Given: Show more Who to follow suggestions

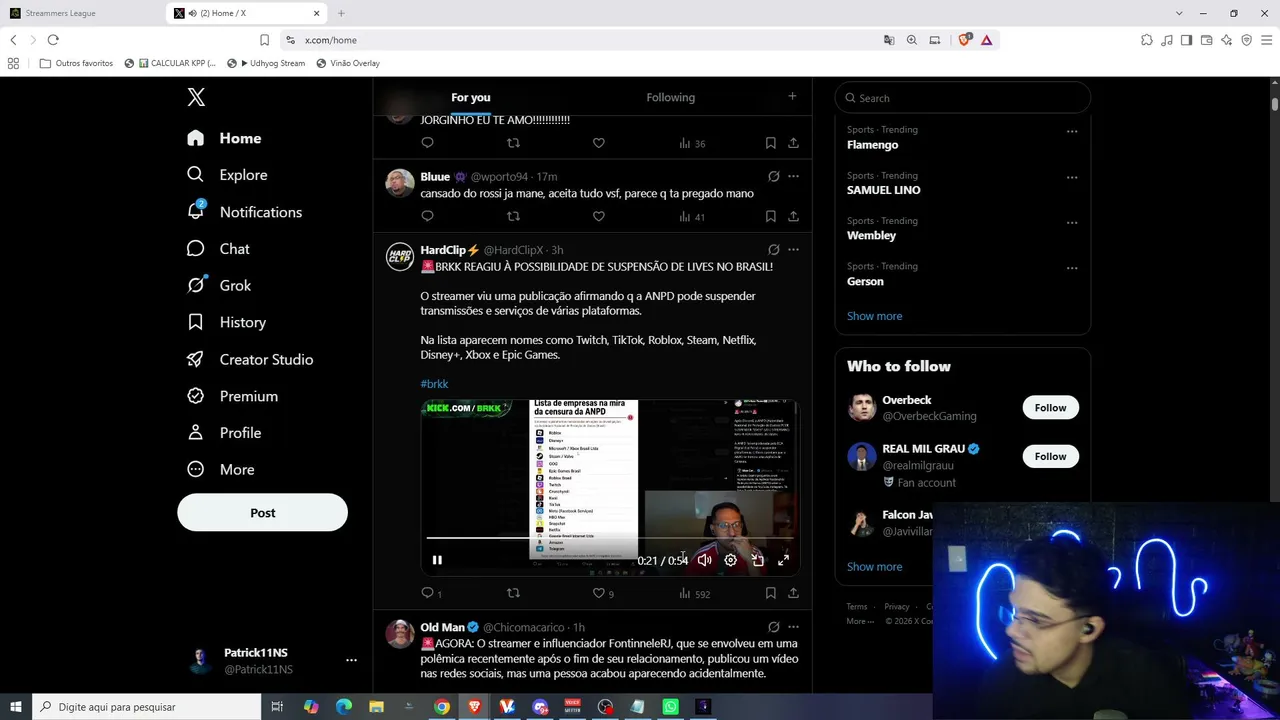Looking at the screenshot, I should (874, 567).
